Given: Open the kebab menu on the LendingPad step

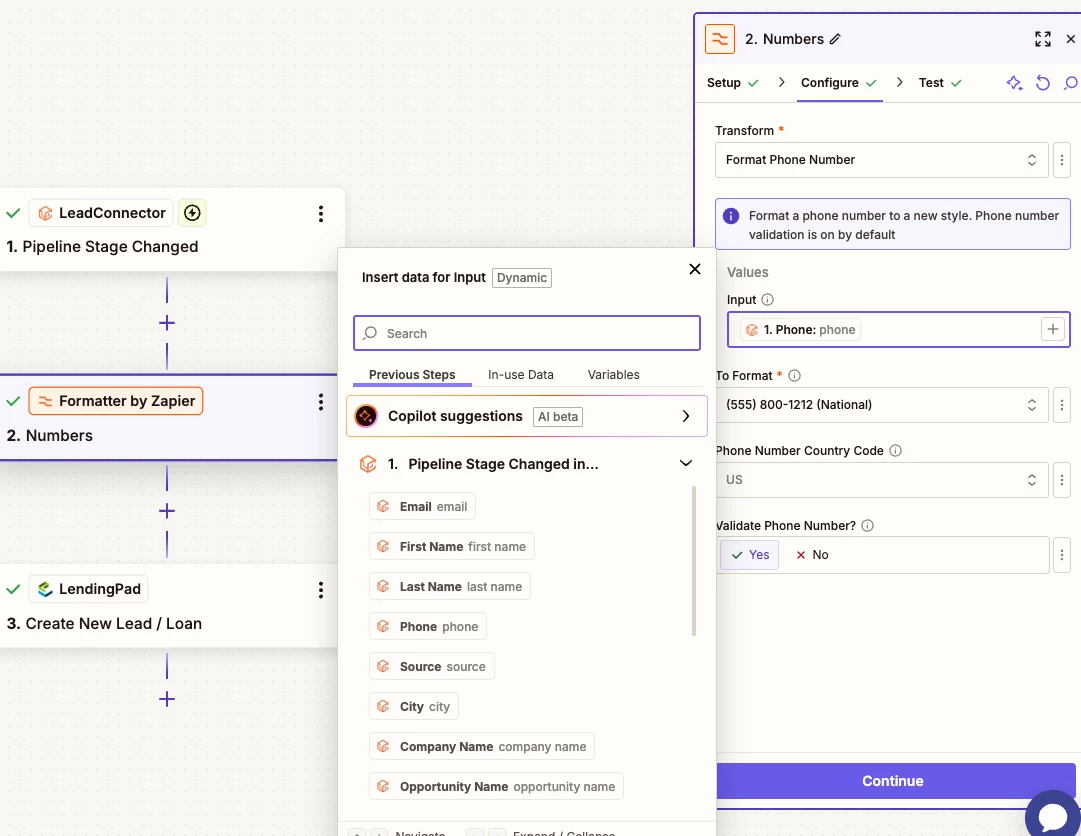Looking at the screenshot, I should [321, 590].
